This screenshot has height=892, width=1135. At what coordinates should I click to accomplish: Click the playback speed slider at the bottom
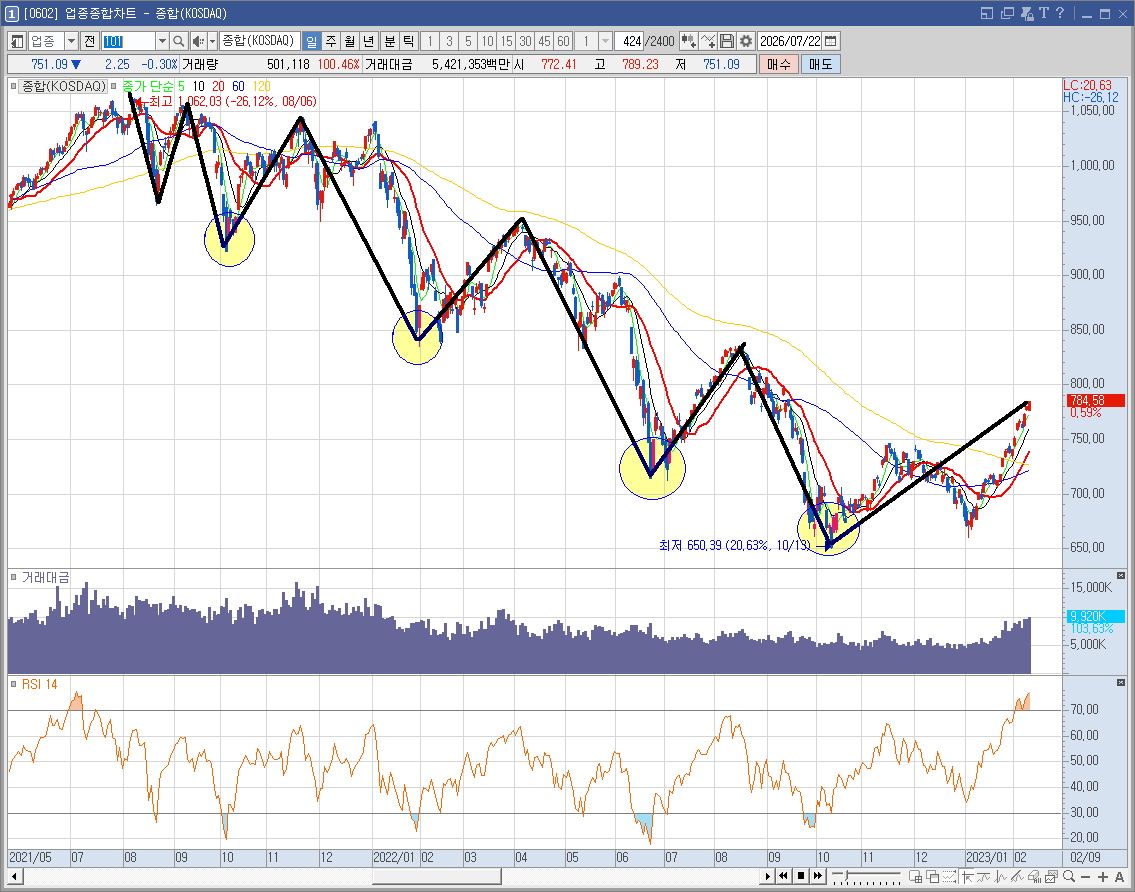click(866, 876)
